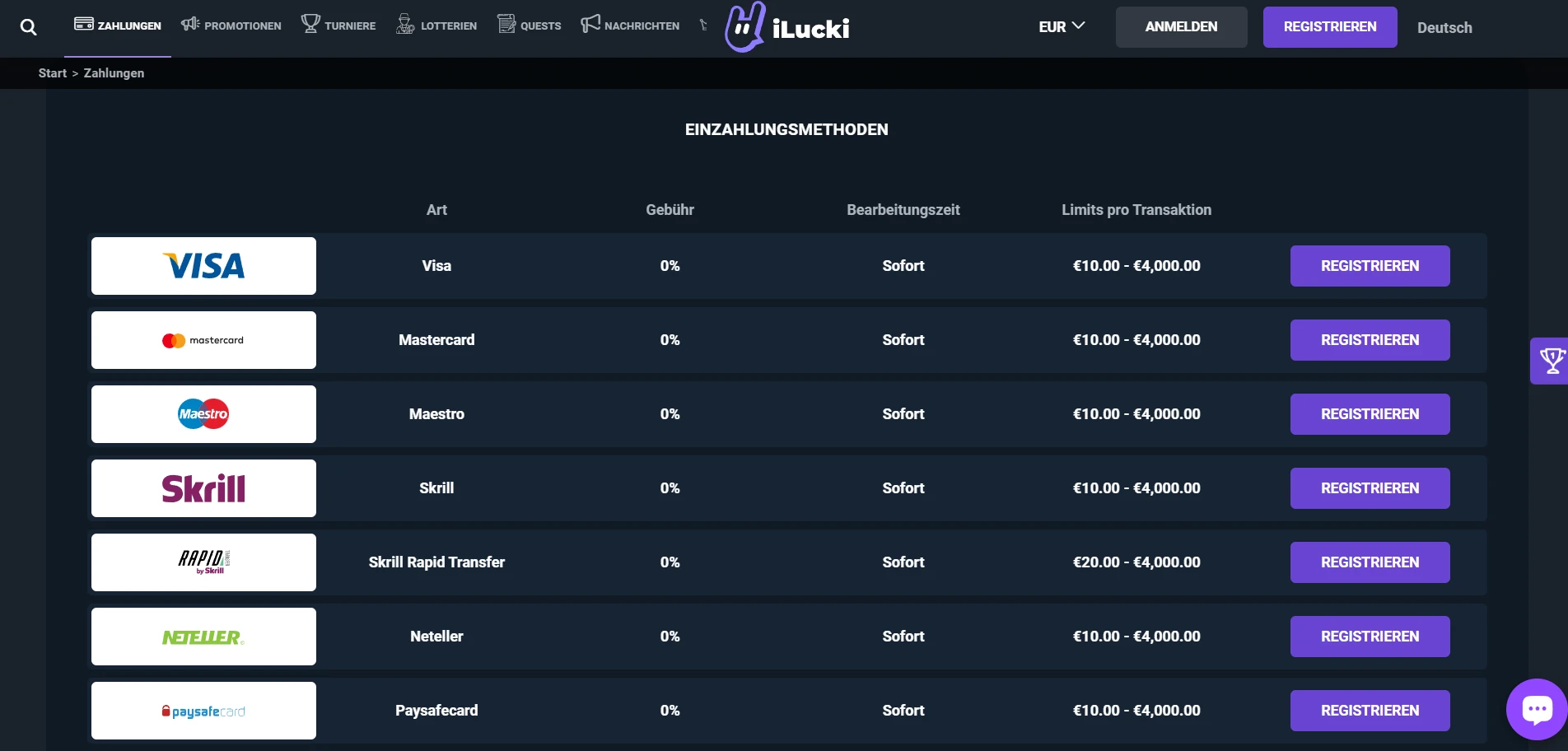Click the Limits pro Transaktion header

pyautogui.click(x=1136, y=210)
